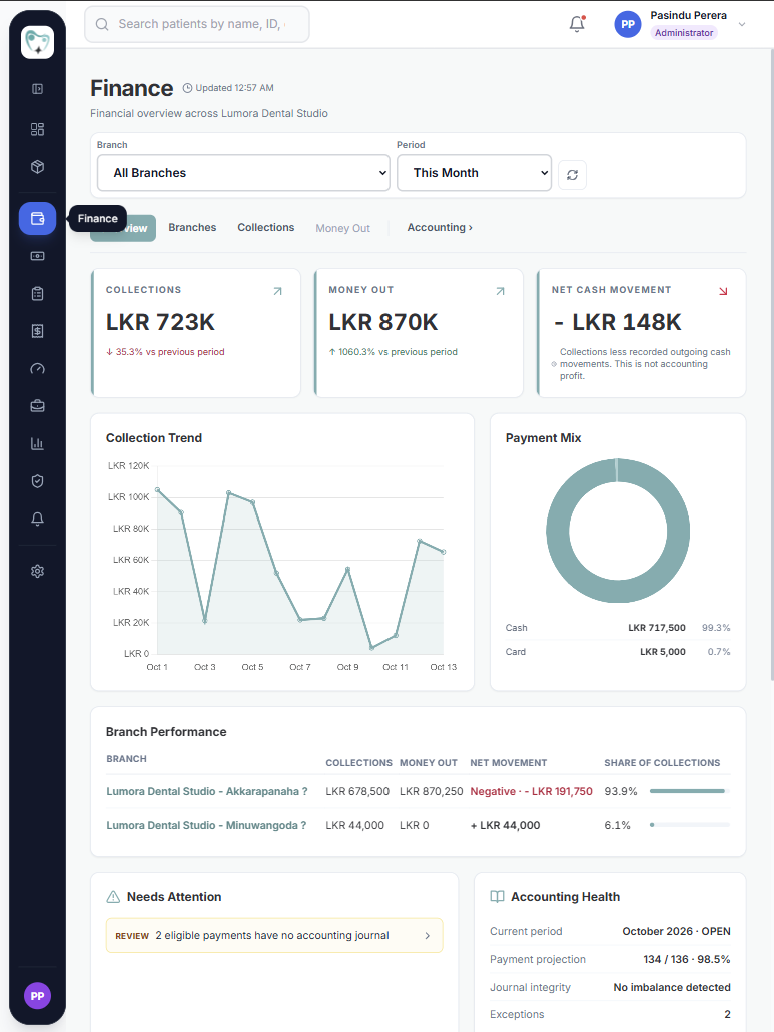This screenshot has height=1032, width=774.
Task: Click the October 2026 · OPEN value
Action: coord(677,931)
